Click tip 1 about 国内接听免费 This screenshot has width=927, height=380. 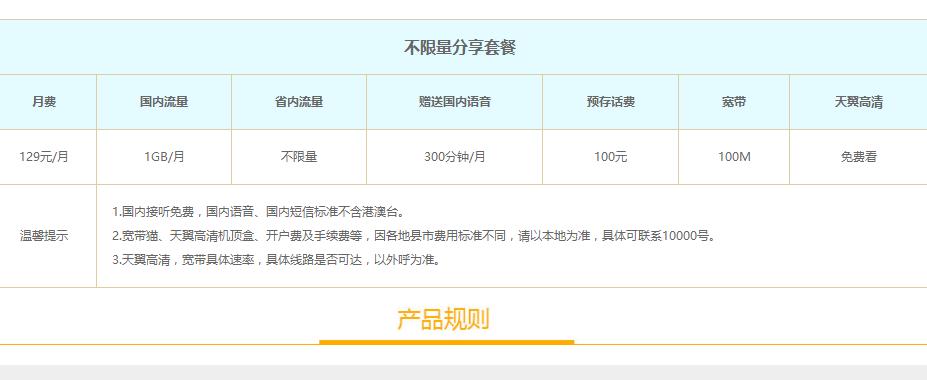(x=260, y=212)
